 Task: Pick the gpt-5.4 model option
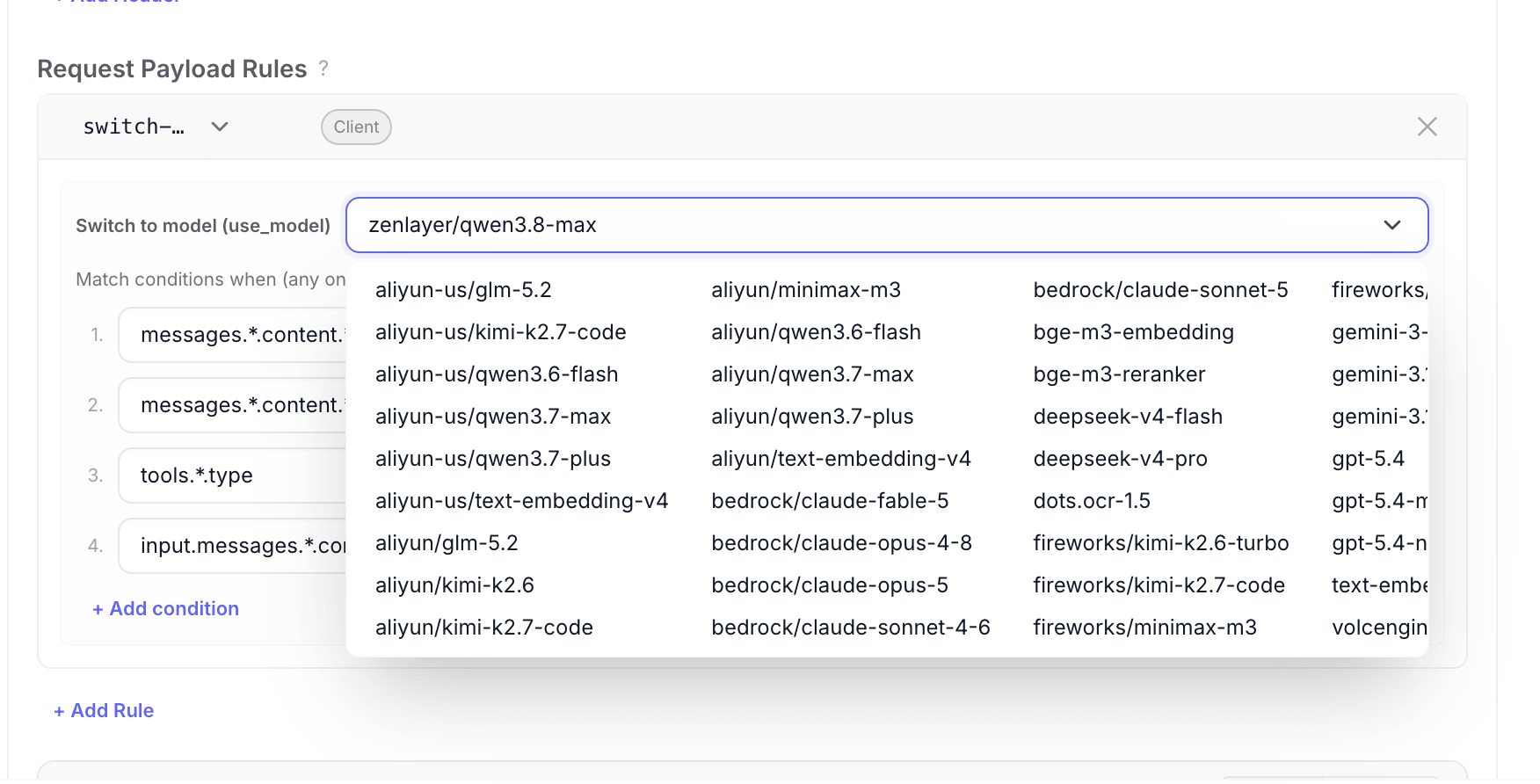pyautogui.click(x=1368, y=459)
